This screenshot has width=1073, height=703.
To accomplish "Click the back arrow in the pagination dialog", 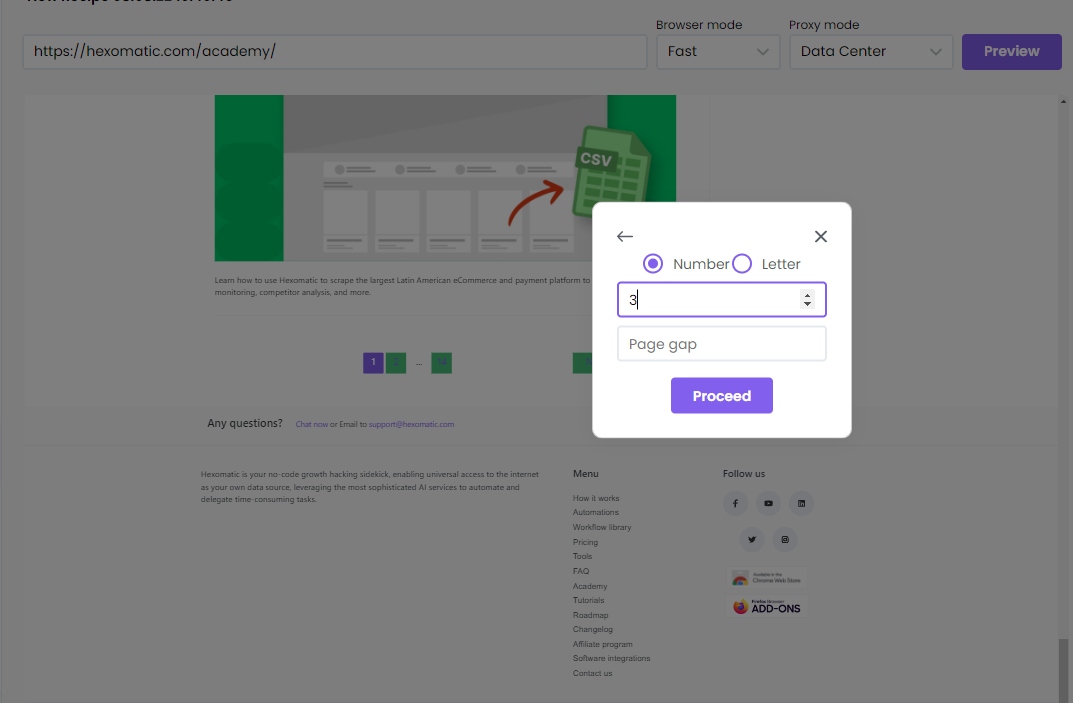I will pyautogui.click(x=624, y=236).
